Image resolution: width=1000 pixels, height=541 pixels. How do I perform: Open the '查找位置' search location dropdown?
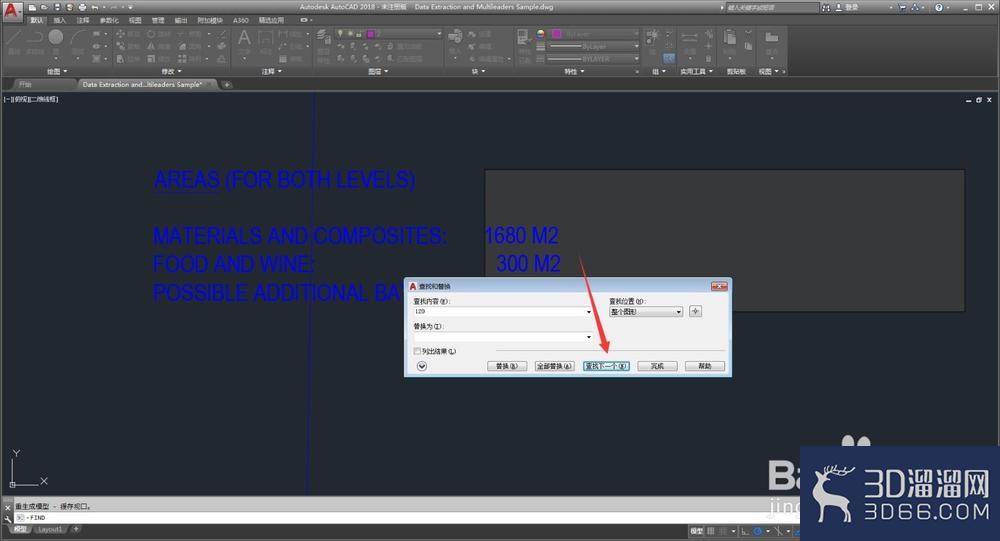coord(646,311)
